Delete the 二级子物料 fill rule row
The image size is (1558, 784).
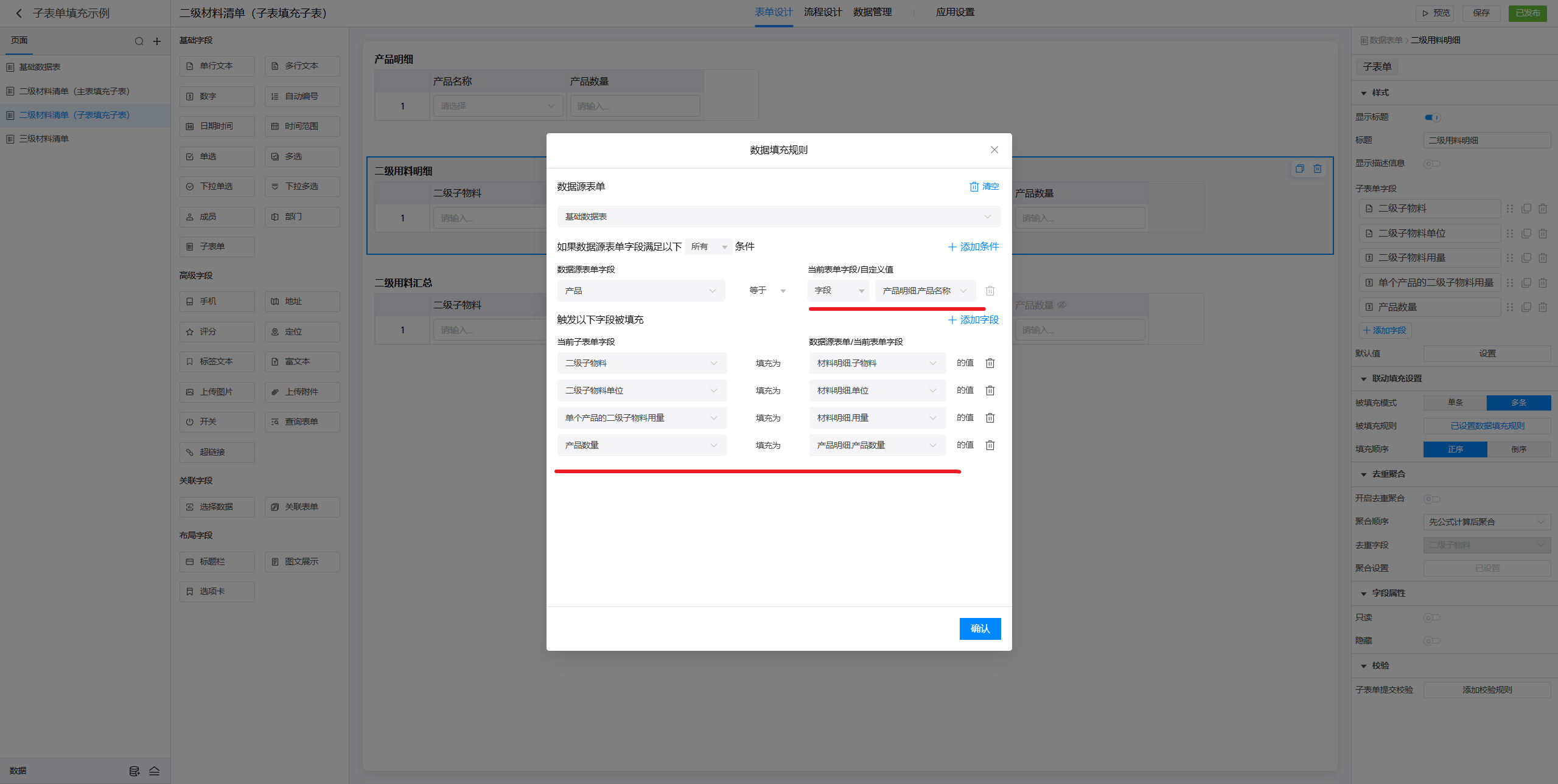point(990,363)
